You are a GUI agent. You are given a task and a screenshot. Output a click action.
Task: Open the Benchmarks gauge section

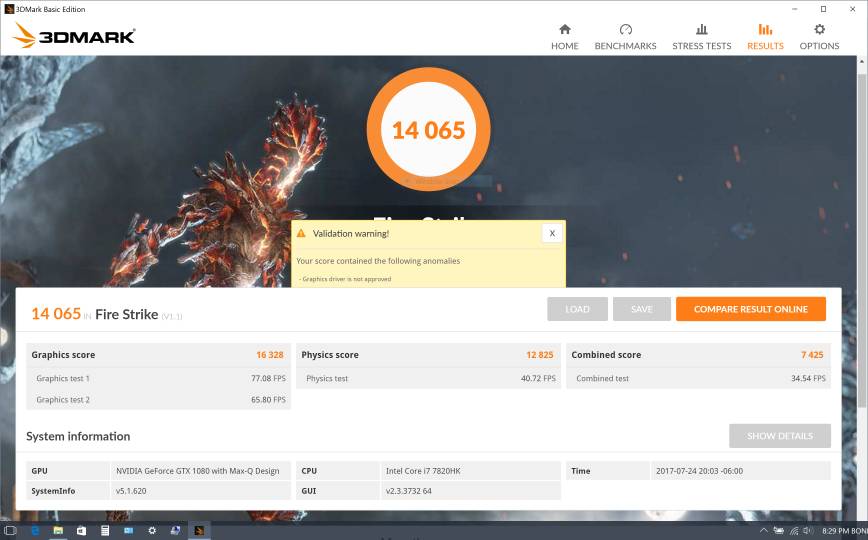(x=625, y=37)
